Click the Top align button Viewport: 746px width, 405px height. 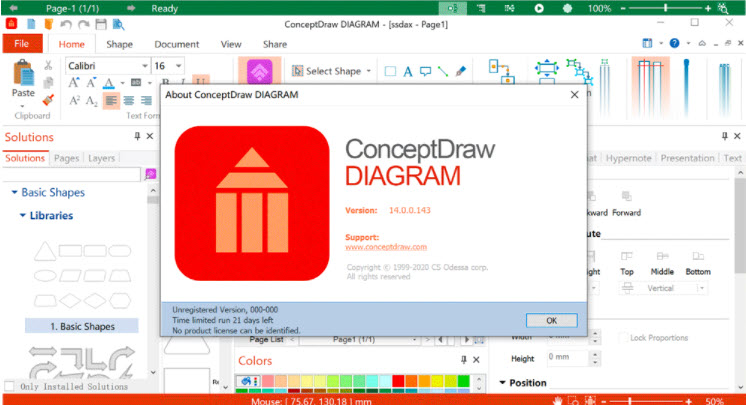point(627,264)
